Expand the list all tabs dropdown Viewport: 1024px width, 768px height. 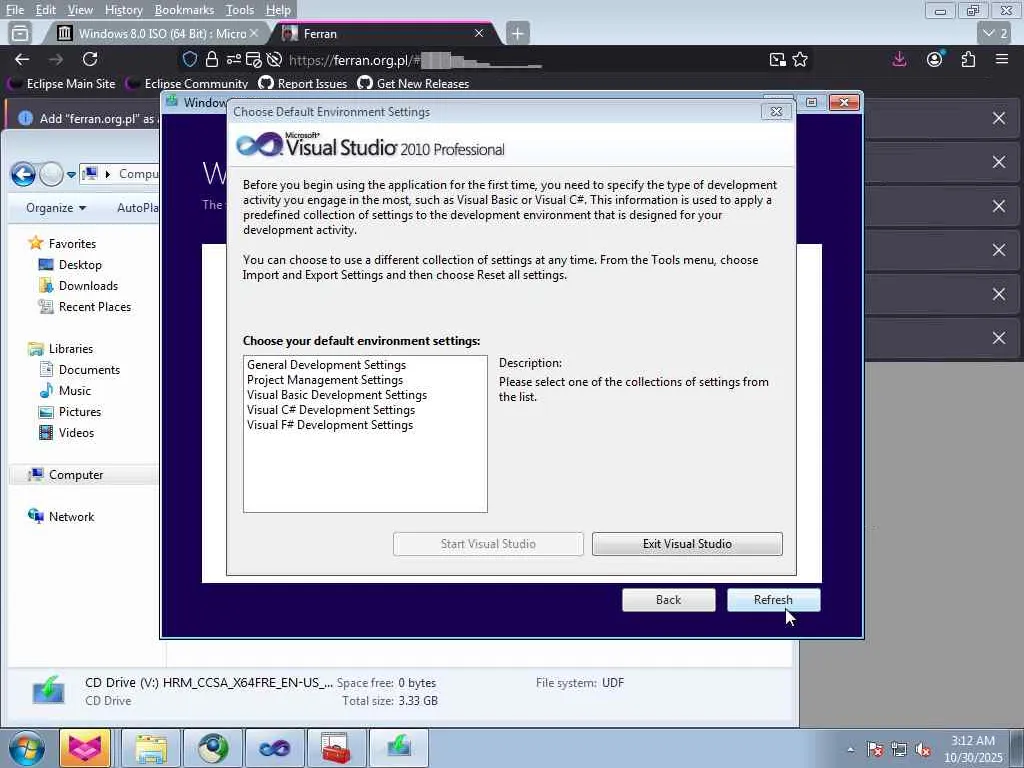(996, 33)
